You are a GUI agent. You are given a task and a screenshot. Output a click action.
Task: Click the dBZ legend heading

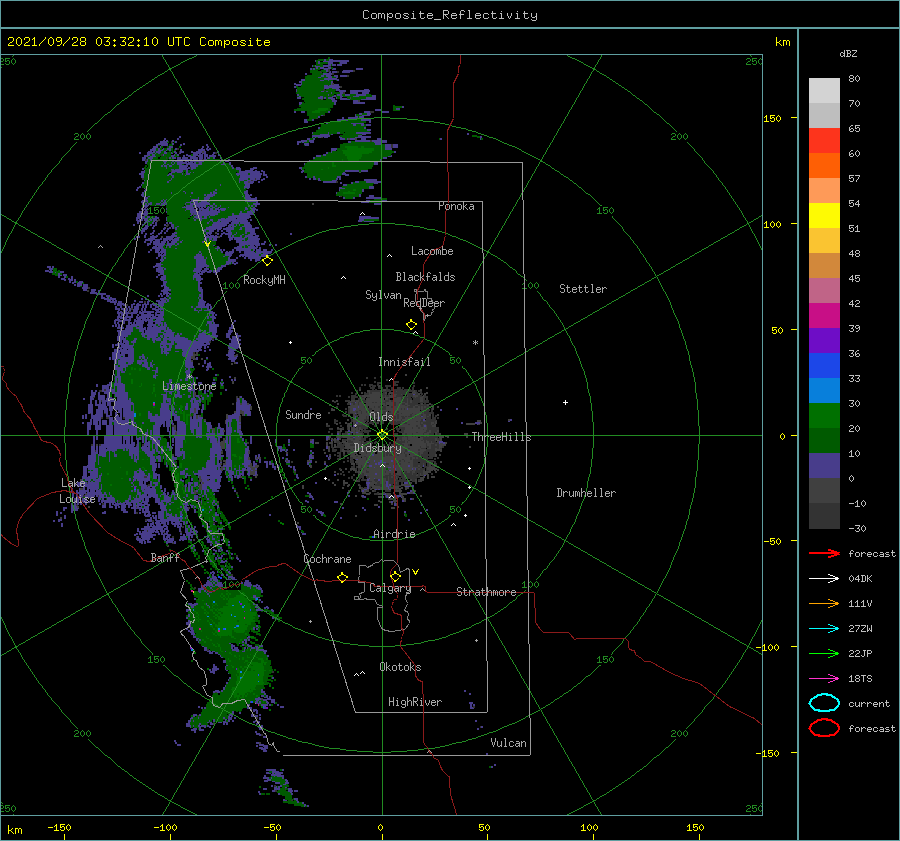click(x=848, y=53)
